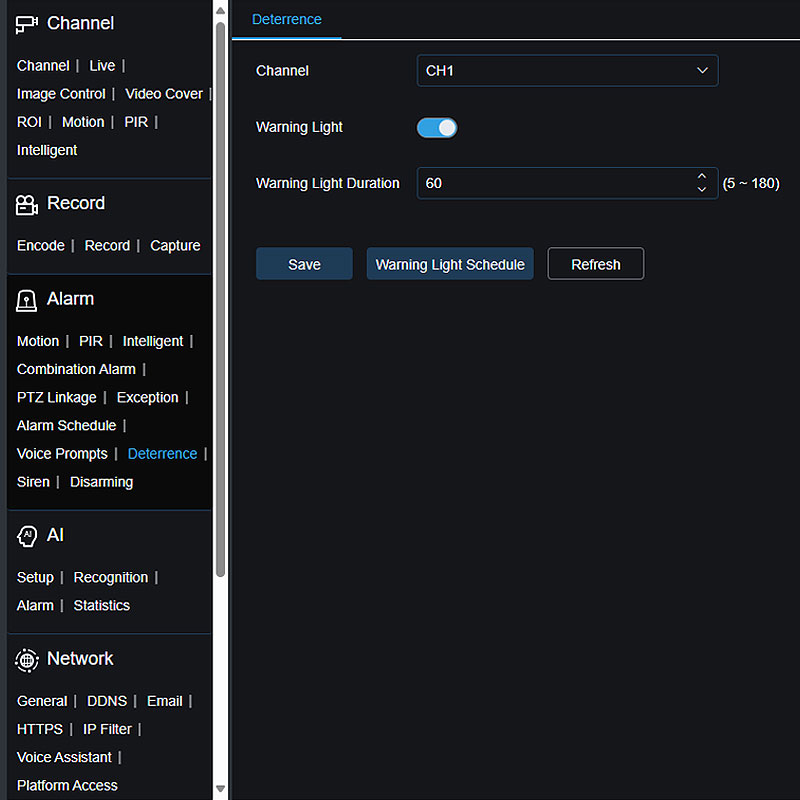The image size is (800, 800).
Task: Open the Siren alarm settings
Action: (x=33, y=482)
